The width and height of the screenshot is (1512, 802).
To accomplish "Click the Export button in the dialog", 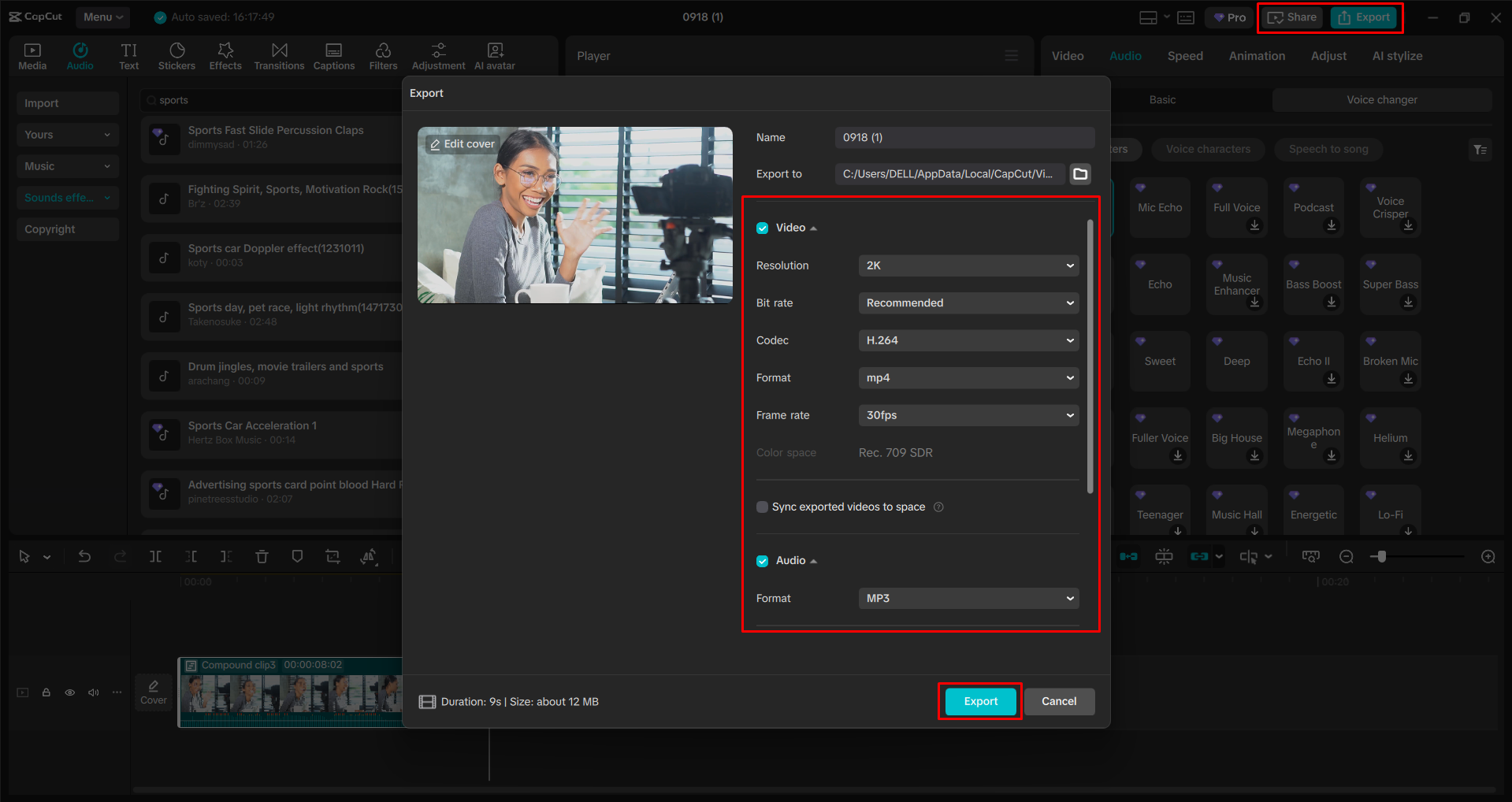I will click(979, 701).
